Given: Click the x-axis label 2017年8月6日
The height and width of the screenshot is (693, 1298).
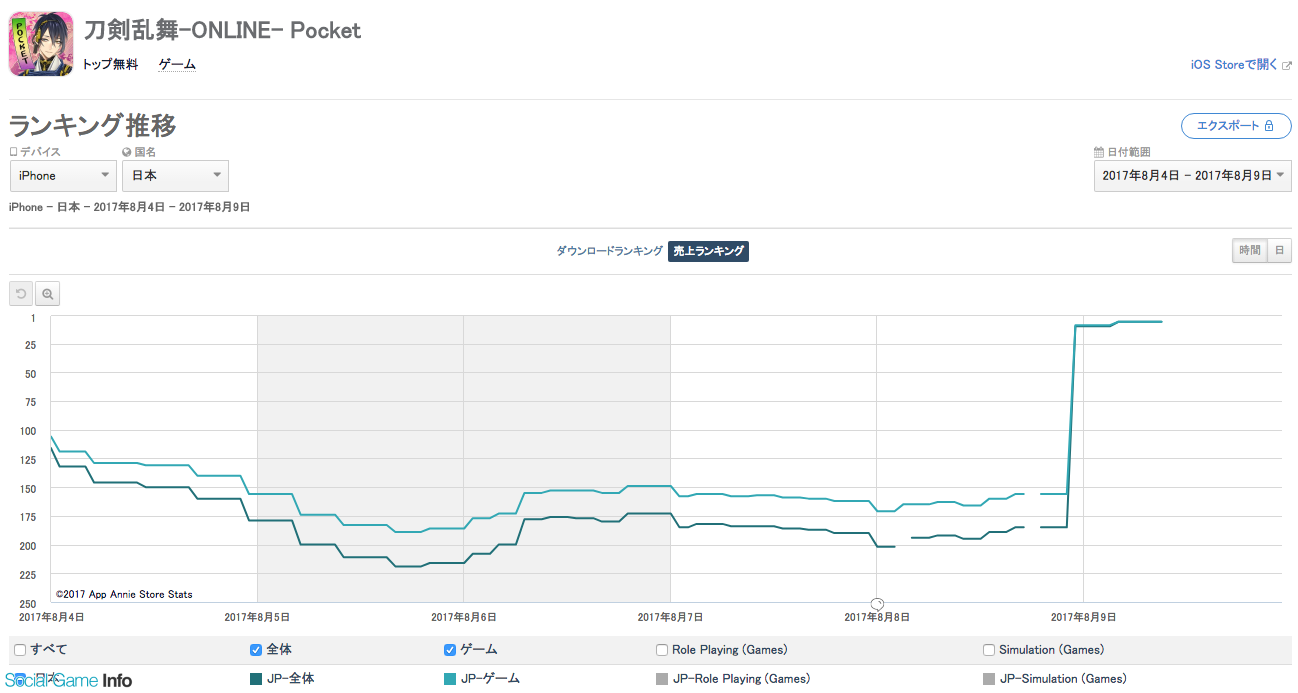Looking at the screenshot, I should tap(463, 617).
